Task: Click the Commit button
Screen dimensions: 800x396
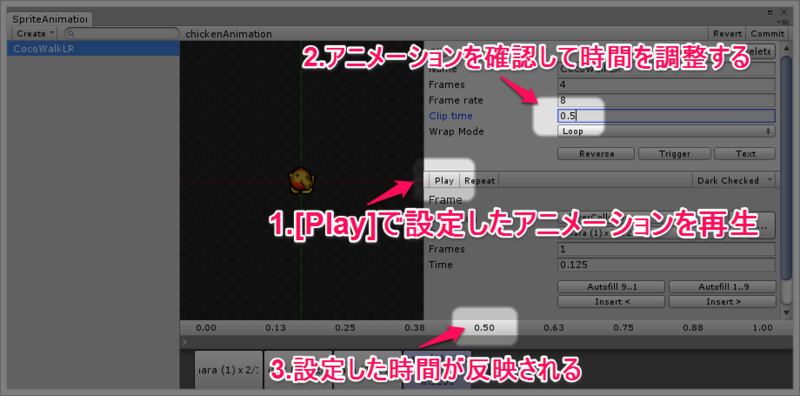Action: coord(767,34)
